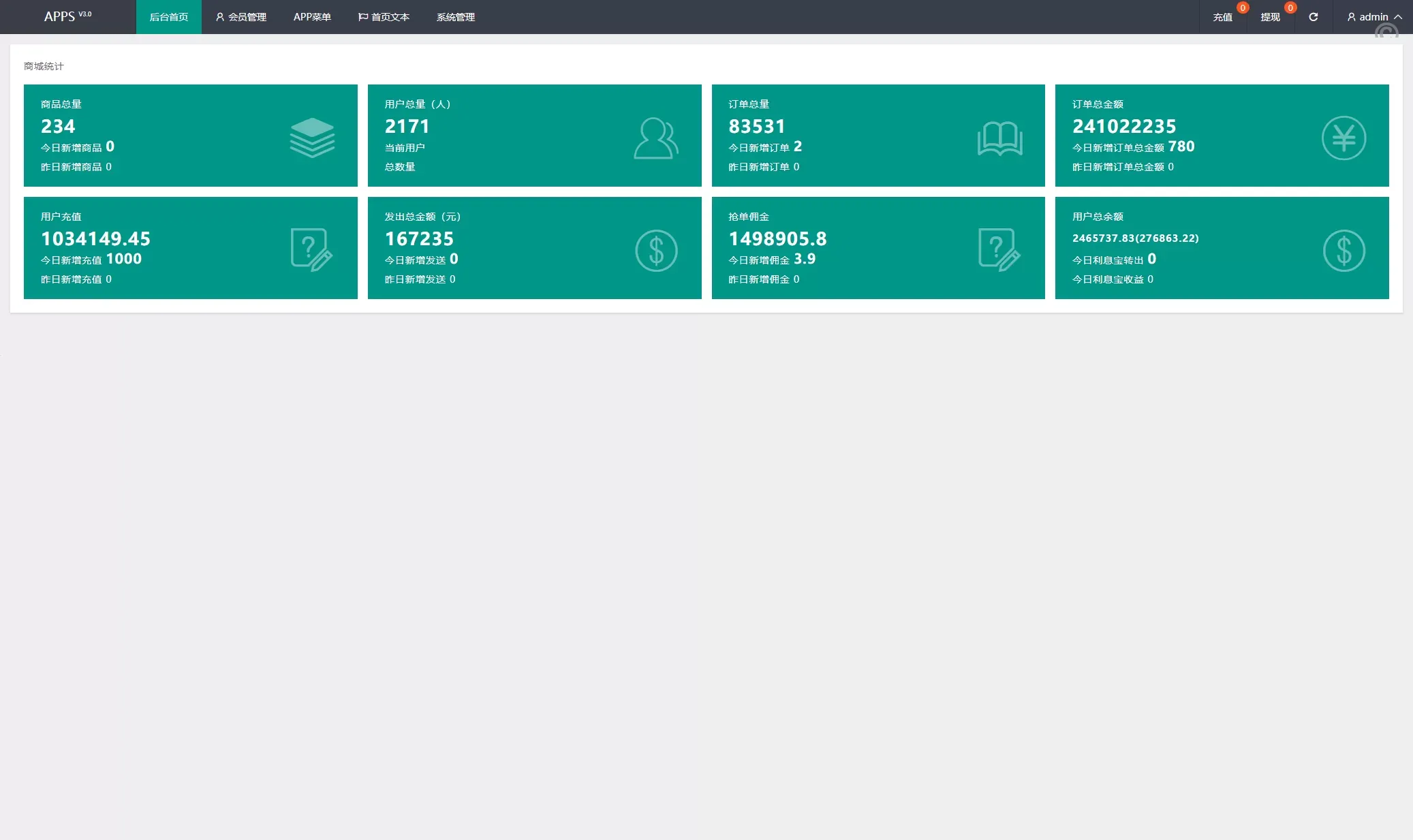The image size is (1413, 840).
Task: Open the APP菜单 menu
Action: click(x=312, y=17)
